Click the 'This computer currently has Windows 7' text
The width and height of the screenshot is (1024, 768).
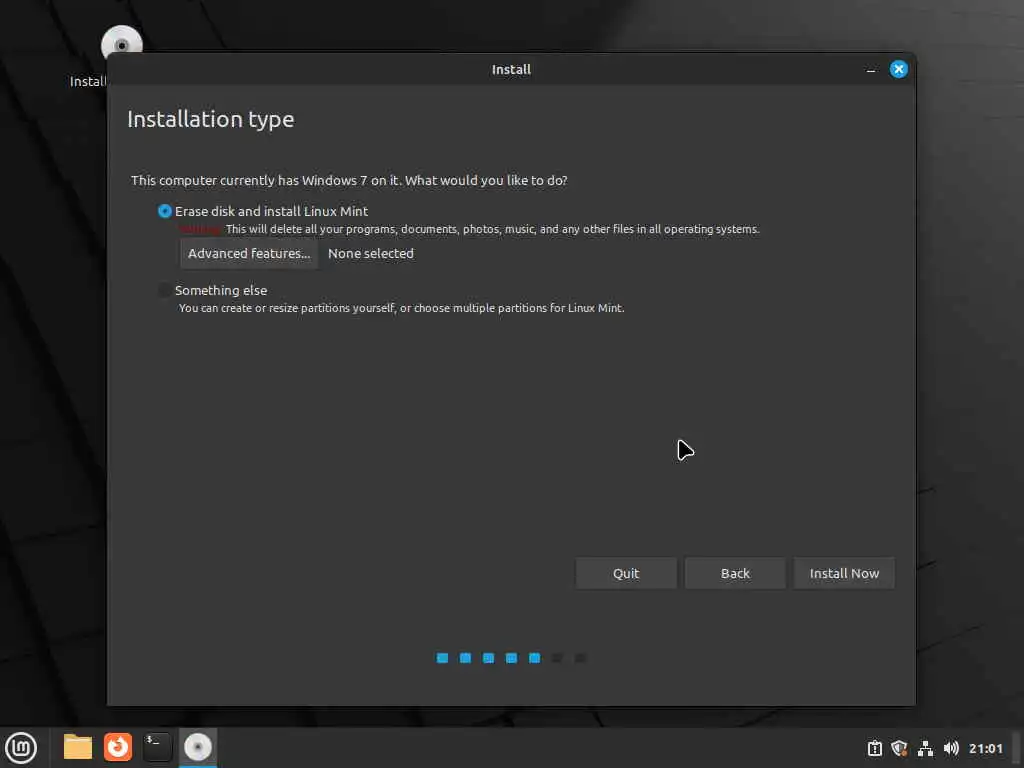[349, 180]
